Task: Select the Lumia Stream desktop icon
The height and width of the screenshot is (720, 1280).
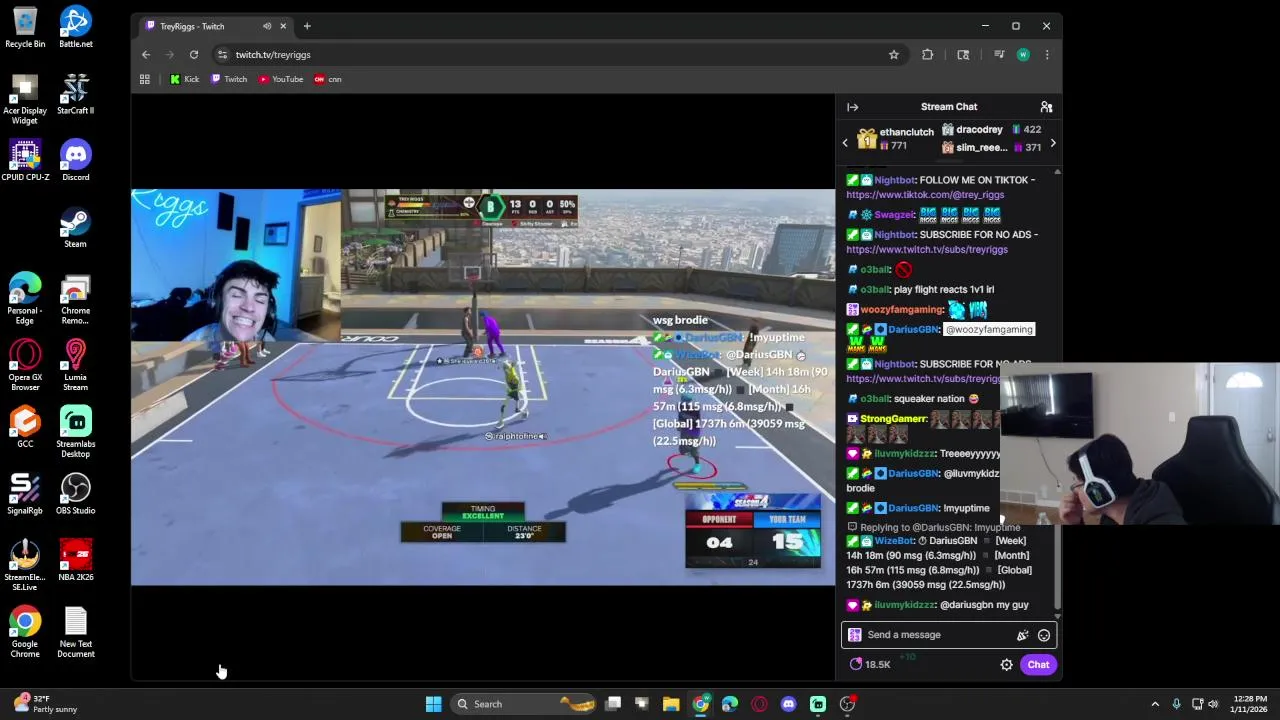Action: [x=76, y=365]
